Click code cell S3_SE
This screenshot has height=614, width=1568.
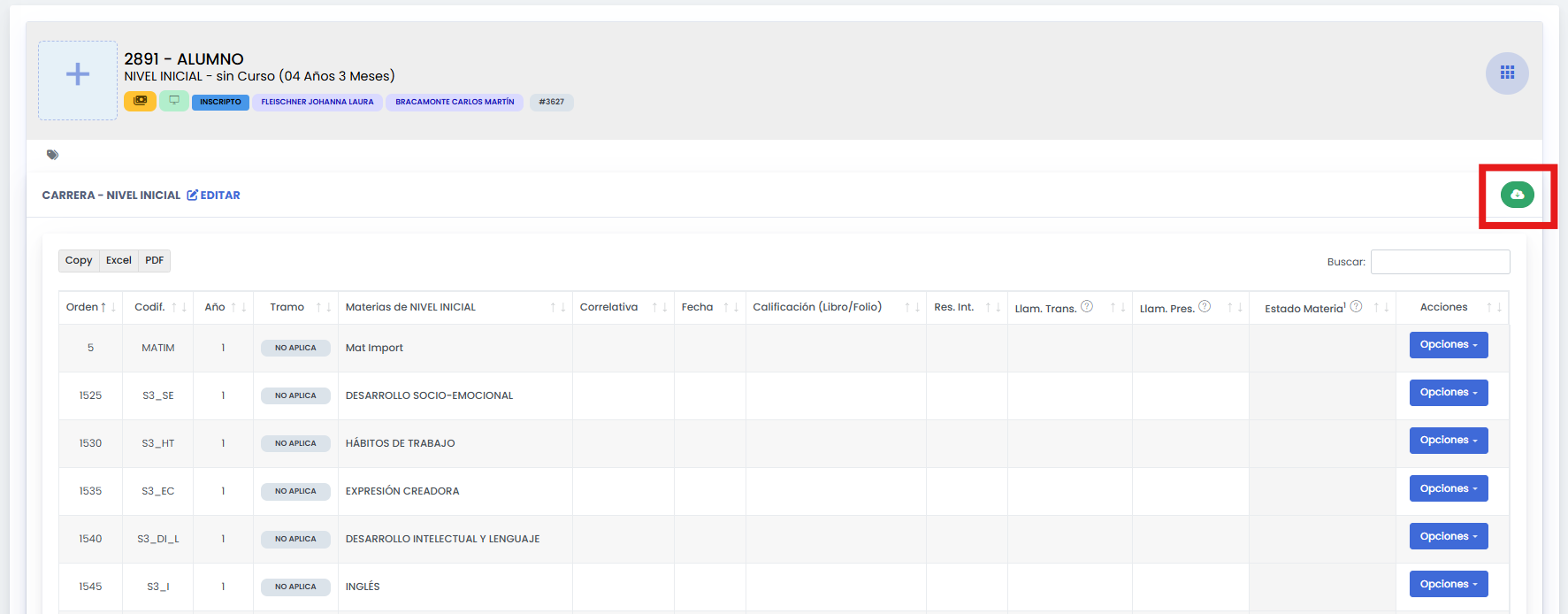point(158,395)
